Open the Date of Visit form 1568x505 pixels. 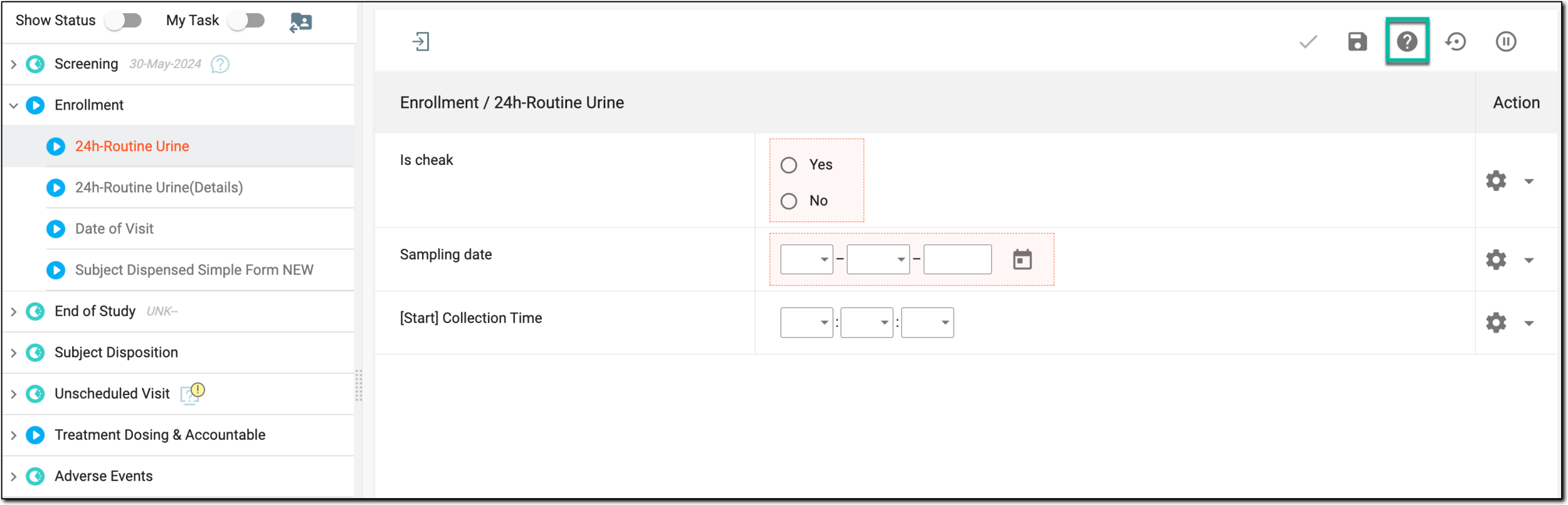(x=114, y=229)
